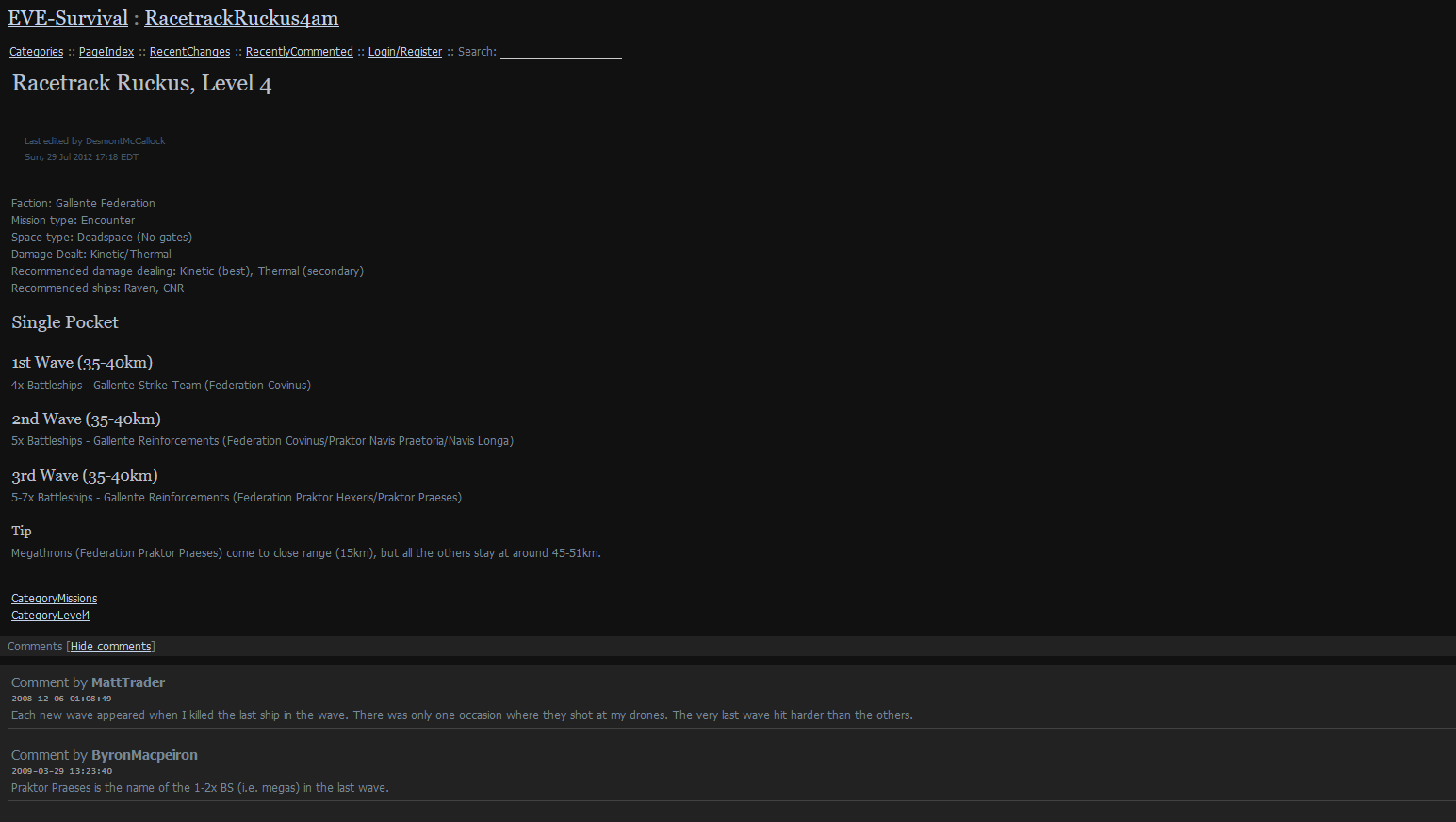Select the 2nd Wave heading
Viewport: 1456px width, 822px height.
[86, 419]
